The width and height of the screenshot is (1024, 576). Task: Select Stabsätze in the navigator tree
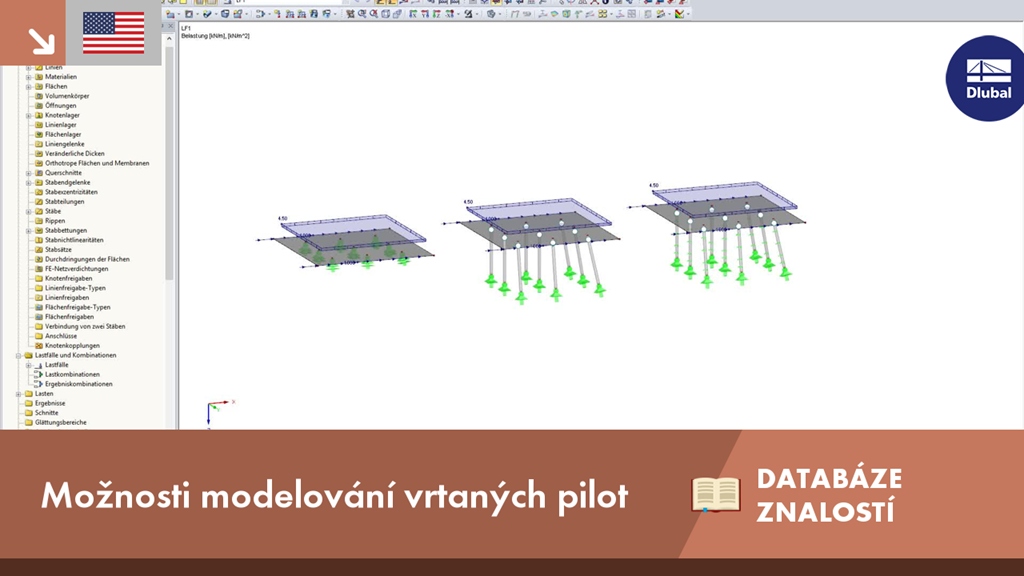[58, 249]
